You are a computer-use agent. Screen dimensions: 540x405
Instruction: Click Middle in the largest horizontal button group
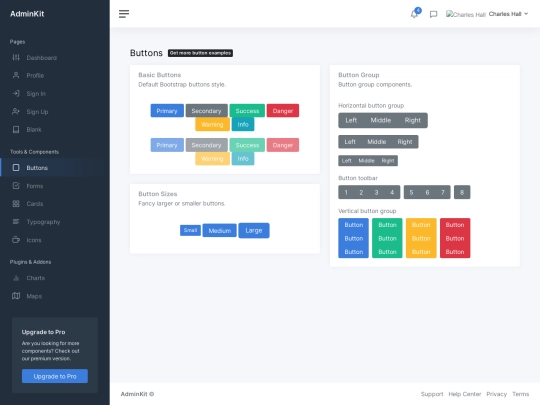tap(381, 120)
